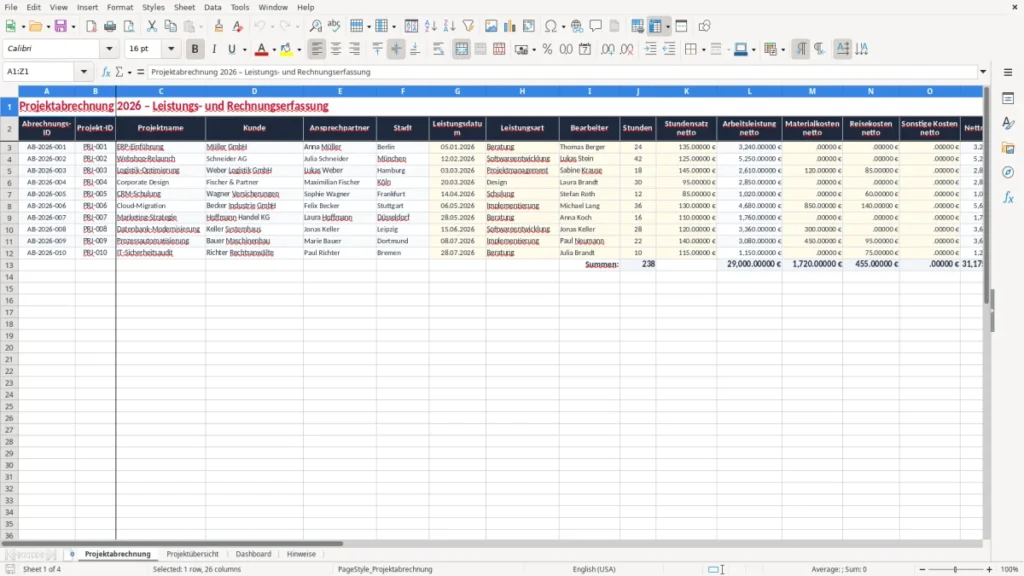Open the Underline style dropdown arrow

(x=244, y=50)
